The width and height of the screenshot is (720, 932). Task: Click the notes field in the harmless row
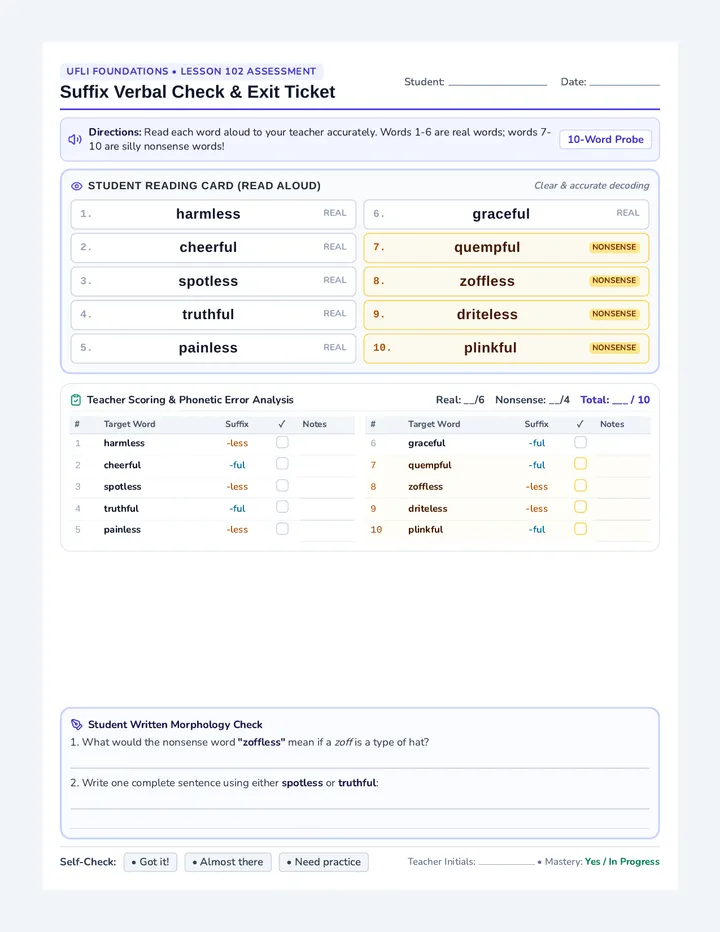tap(327, 443)
